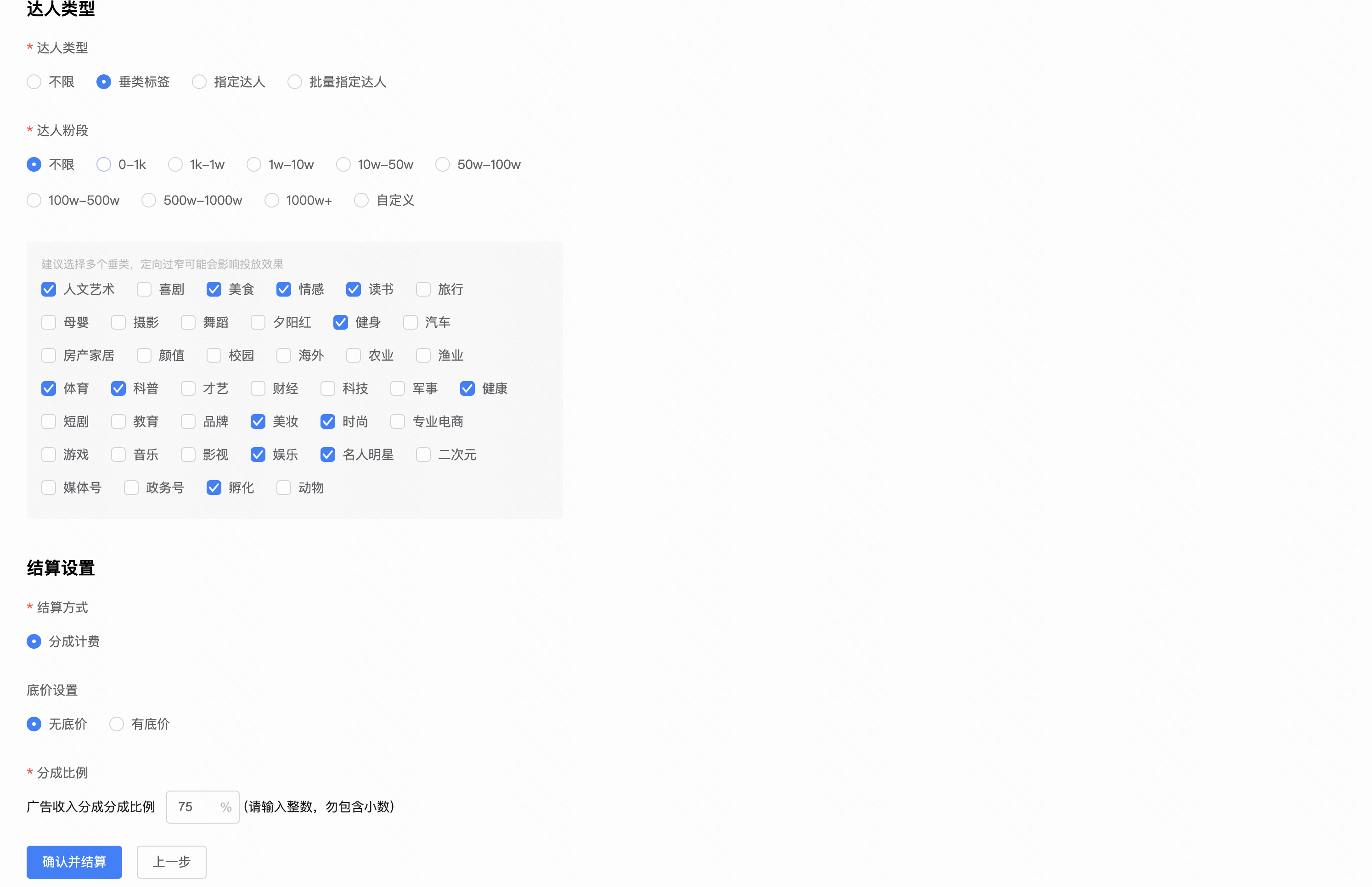Screen dimensions: 1372x887
Task: Check the 专业电商 checkbox
Action: (x=398, y=421)
